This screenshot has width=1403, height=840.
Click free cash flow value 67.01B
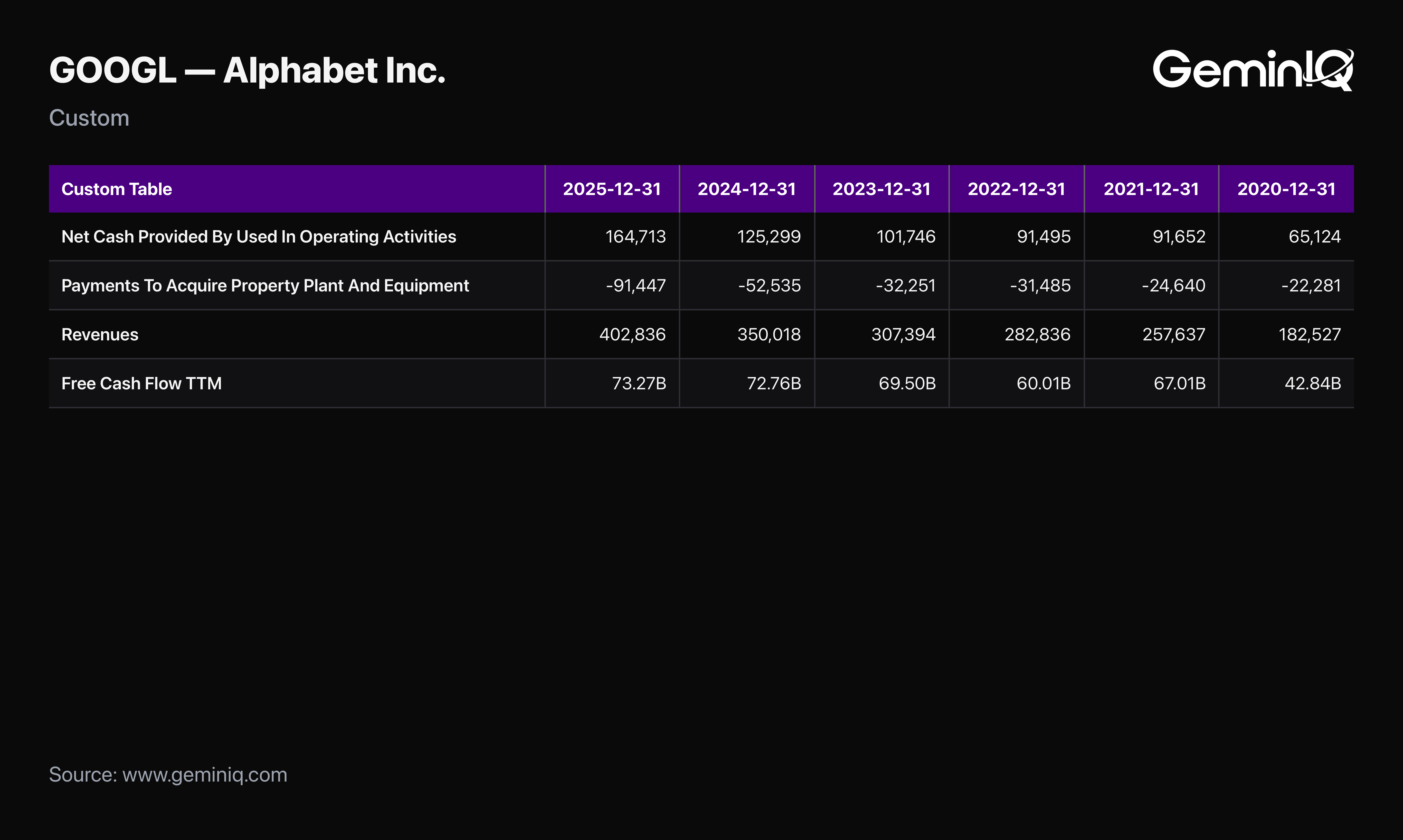tap(1179, 384)
